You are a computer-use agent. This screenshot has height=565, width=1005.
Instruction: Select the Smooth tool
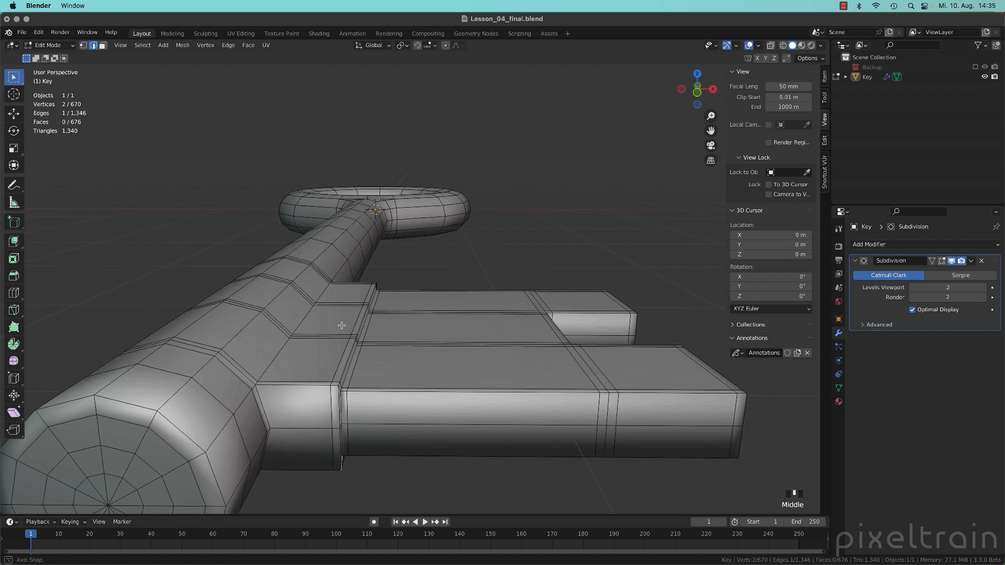click(13, 361)
